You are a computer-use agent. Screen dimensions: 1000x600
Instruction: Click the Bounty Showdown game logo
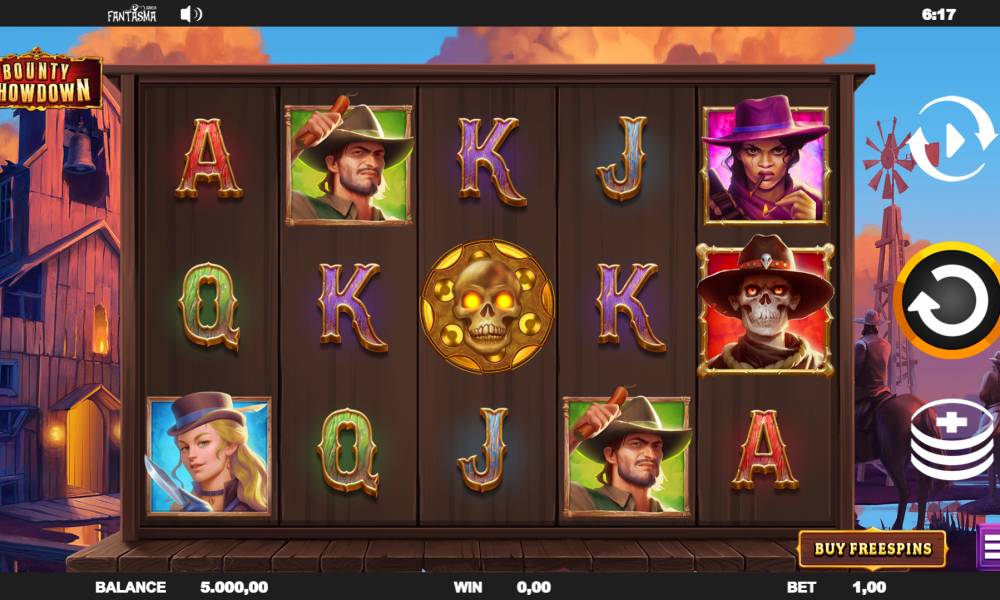tap(50, 80)
